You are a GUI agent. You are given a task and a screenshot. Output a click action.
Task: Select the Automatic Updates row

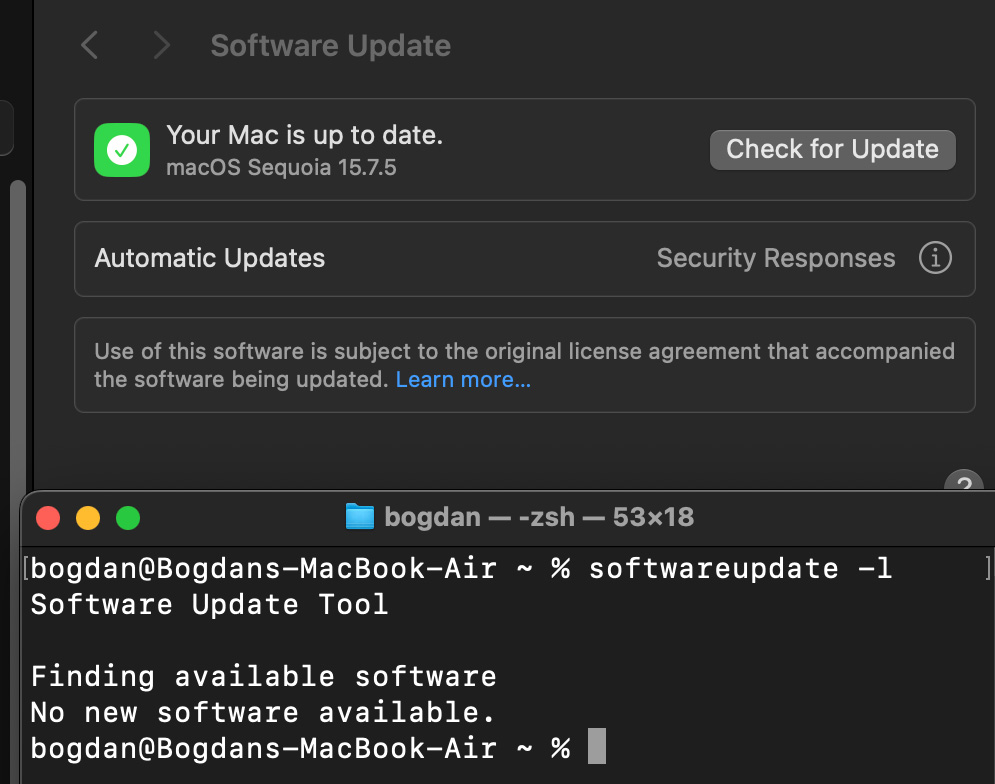point(525,258)
